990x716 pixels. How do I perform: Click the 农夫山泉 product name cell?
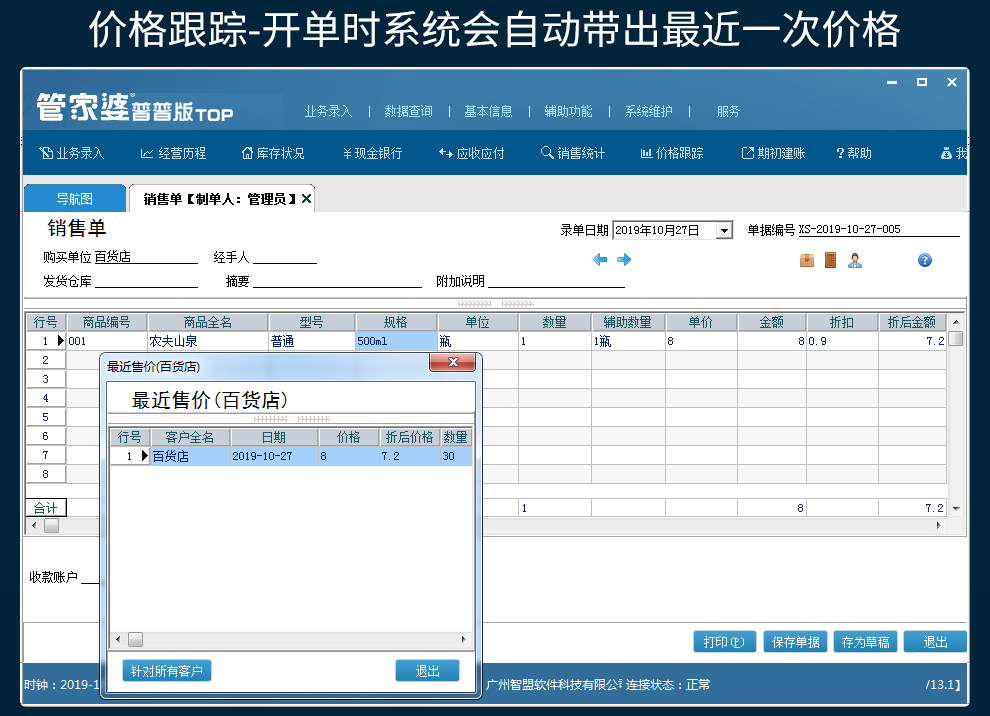[208, 341]
